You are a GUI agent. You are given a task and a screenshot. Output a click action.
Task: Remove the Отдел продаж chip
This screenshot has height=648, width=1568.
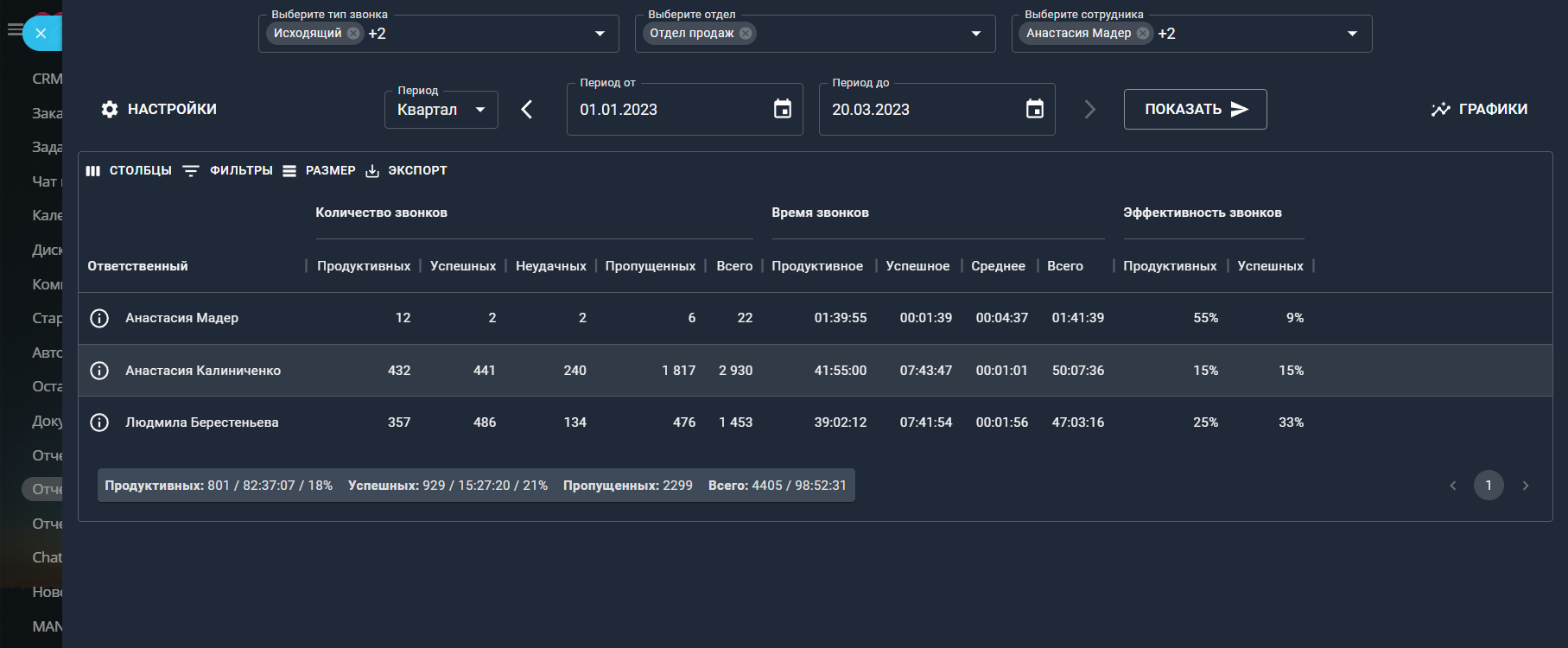746,34
